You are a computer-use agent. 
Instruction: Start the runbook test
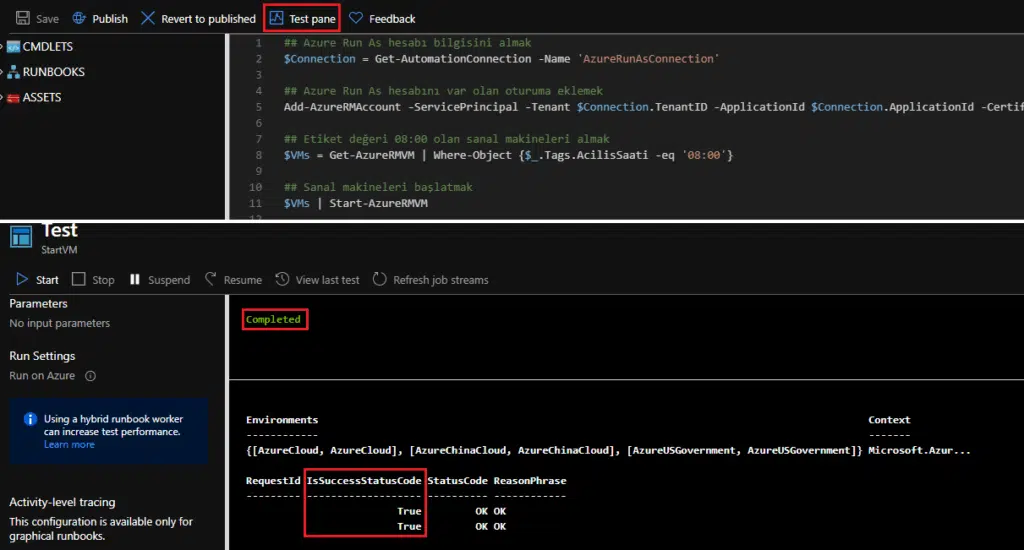point(37,280)
